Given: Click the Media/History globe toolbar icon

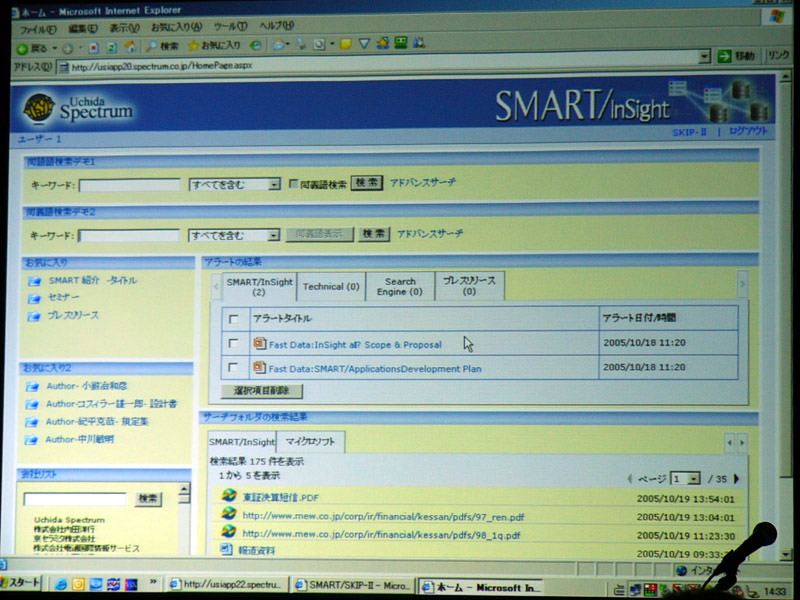Looking at the screenshot, I should point(256,45).
